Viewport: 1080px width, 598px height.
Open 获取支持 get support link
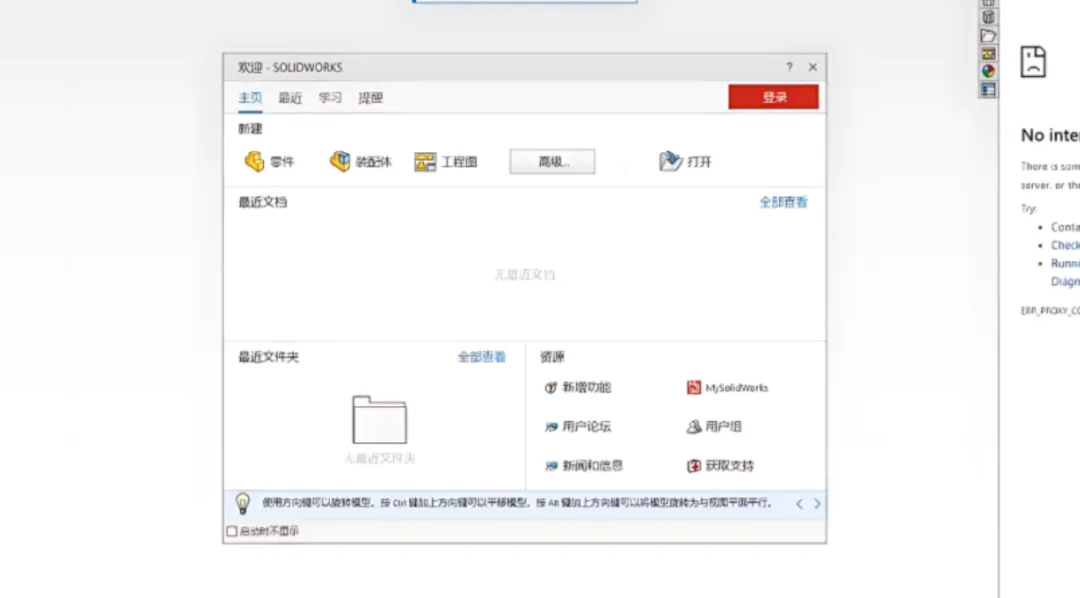tap(720, 466)
